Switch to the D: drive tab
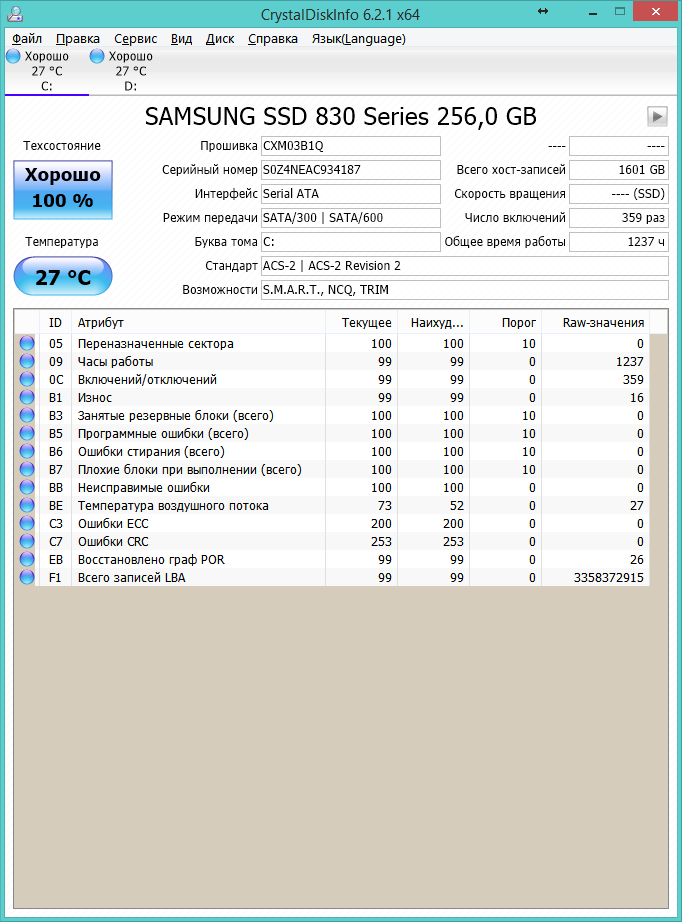 [131, 71]
